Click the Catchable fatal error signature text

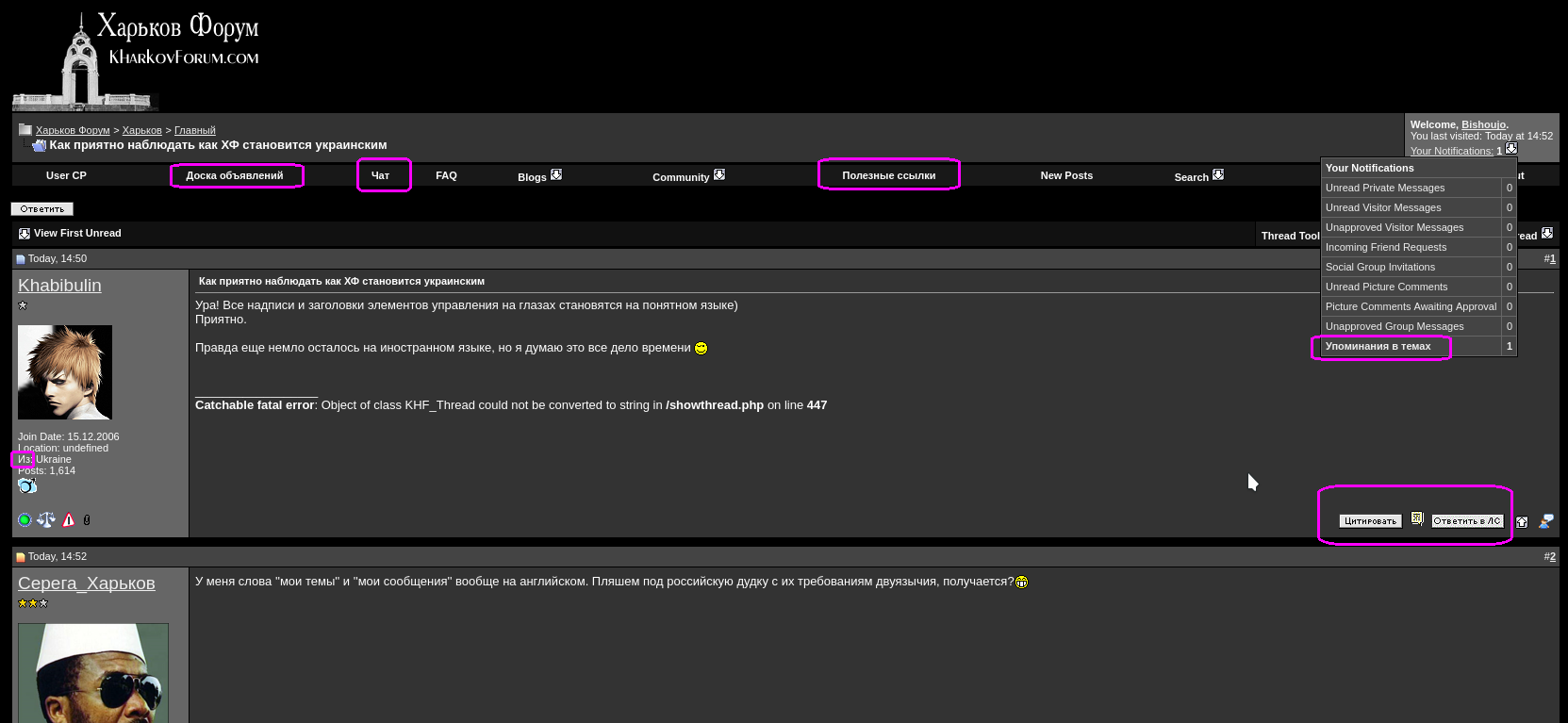(511, 405)
